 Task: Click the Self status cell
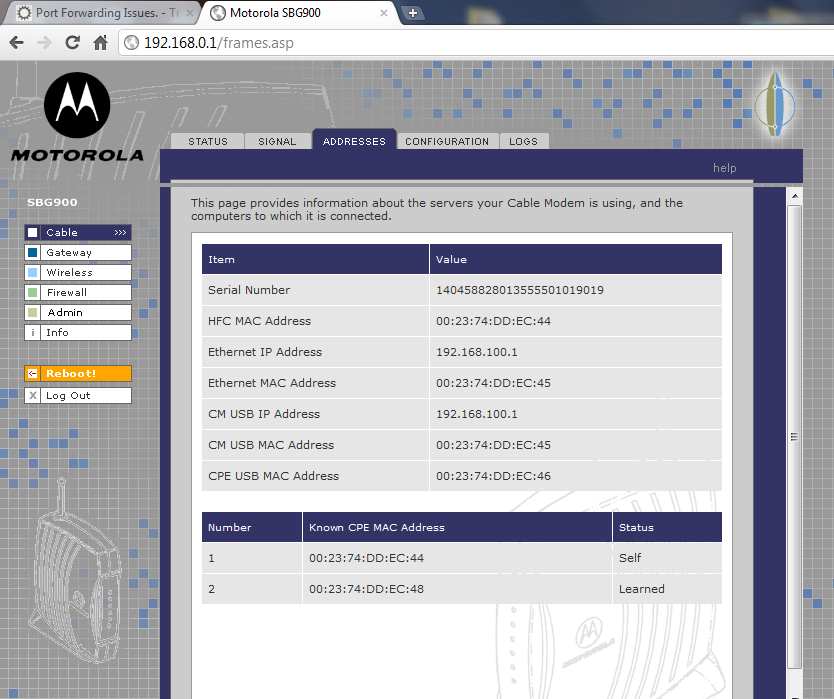(667, 558)
